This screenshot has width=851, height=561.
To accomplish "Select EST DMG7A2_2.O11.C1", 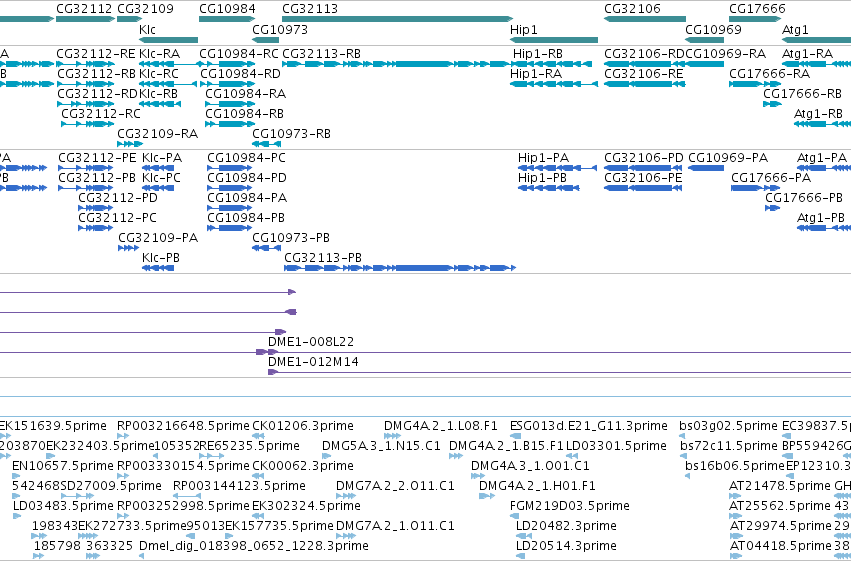I will click(x=395, y=486).
